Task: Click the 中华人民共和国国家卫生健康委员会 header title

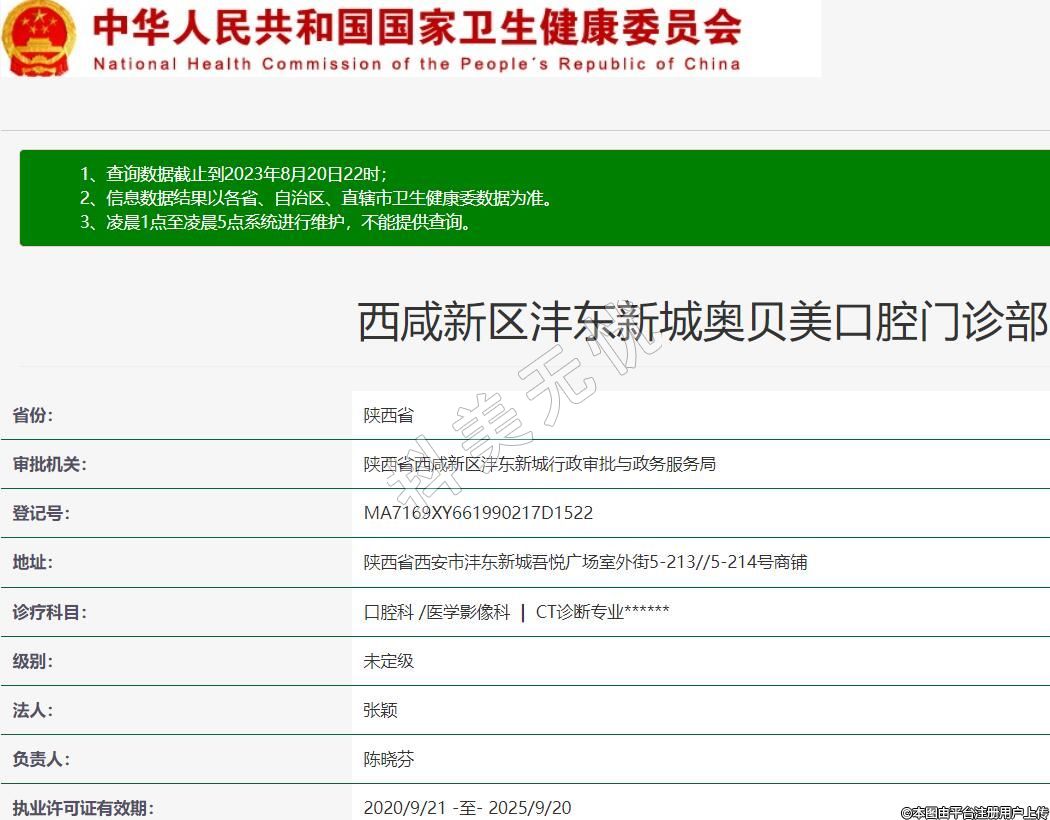Action: point(417,27)
